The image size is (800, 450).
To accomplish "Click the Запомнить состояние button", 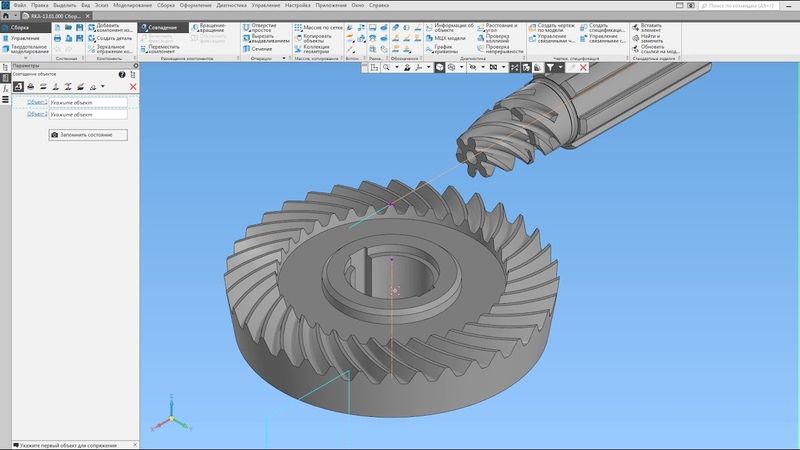I will pos(87,133).
